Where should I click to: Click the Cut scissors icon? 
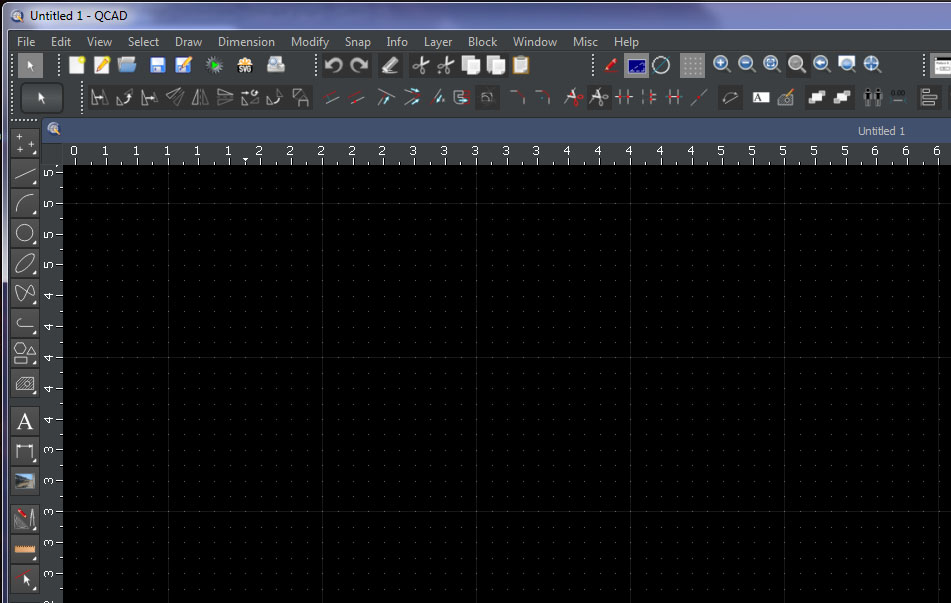click(420, 65)
